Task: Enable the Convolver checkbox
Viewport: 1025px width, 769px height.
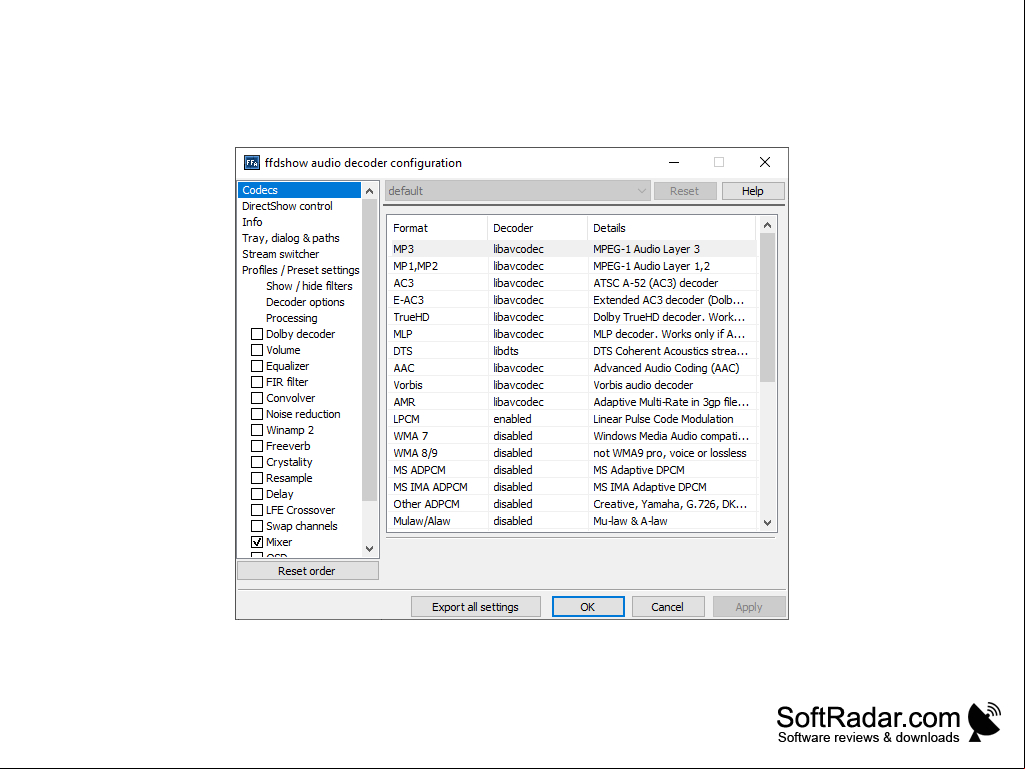Action: (257, 398)
